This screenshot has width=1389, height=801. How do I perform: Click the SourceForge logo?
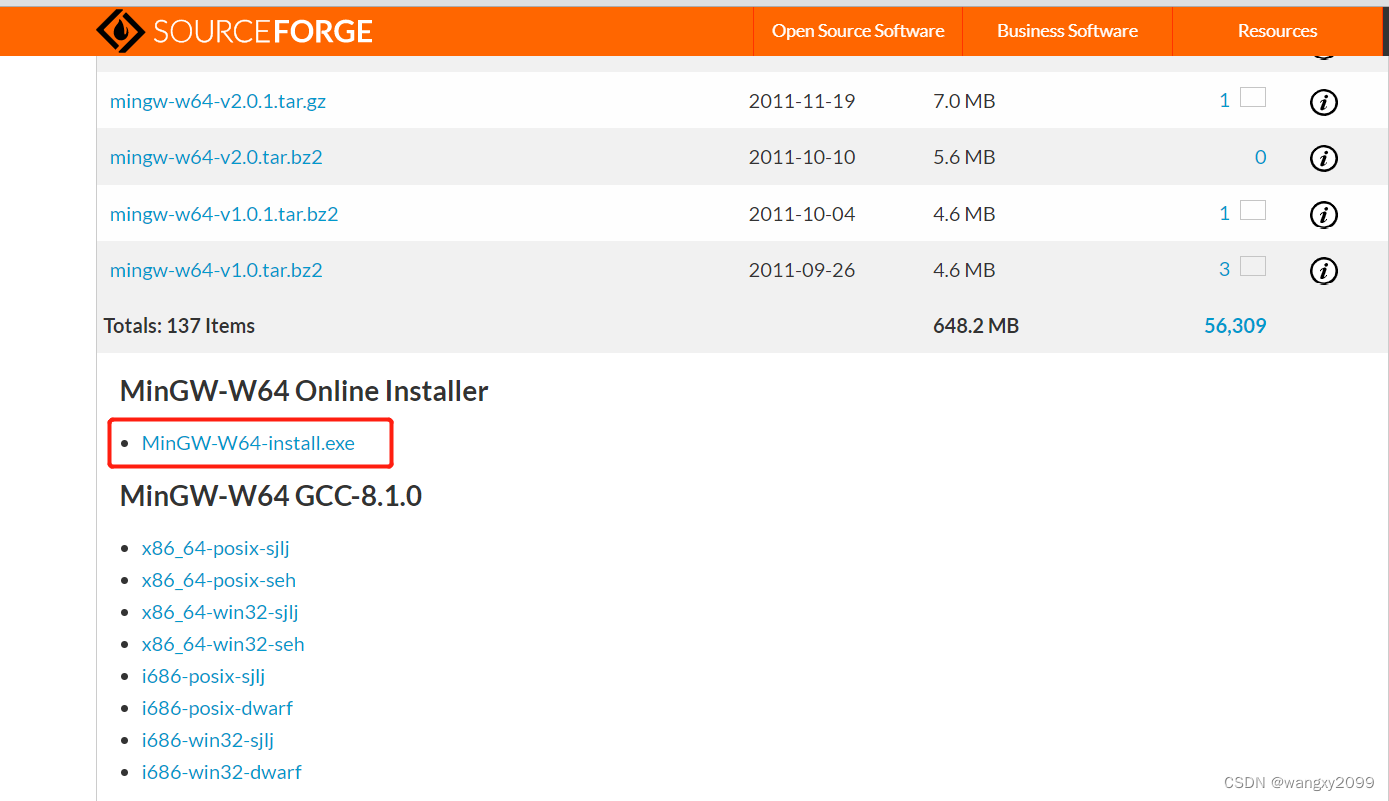click(x=234, y=31)
